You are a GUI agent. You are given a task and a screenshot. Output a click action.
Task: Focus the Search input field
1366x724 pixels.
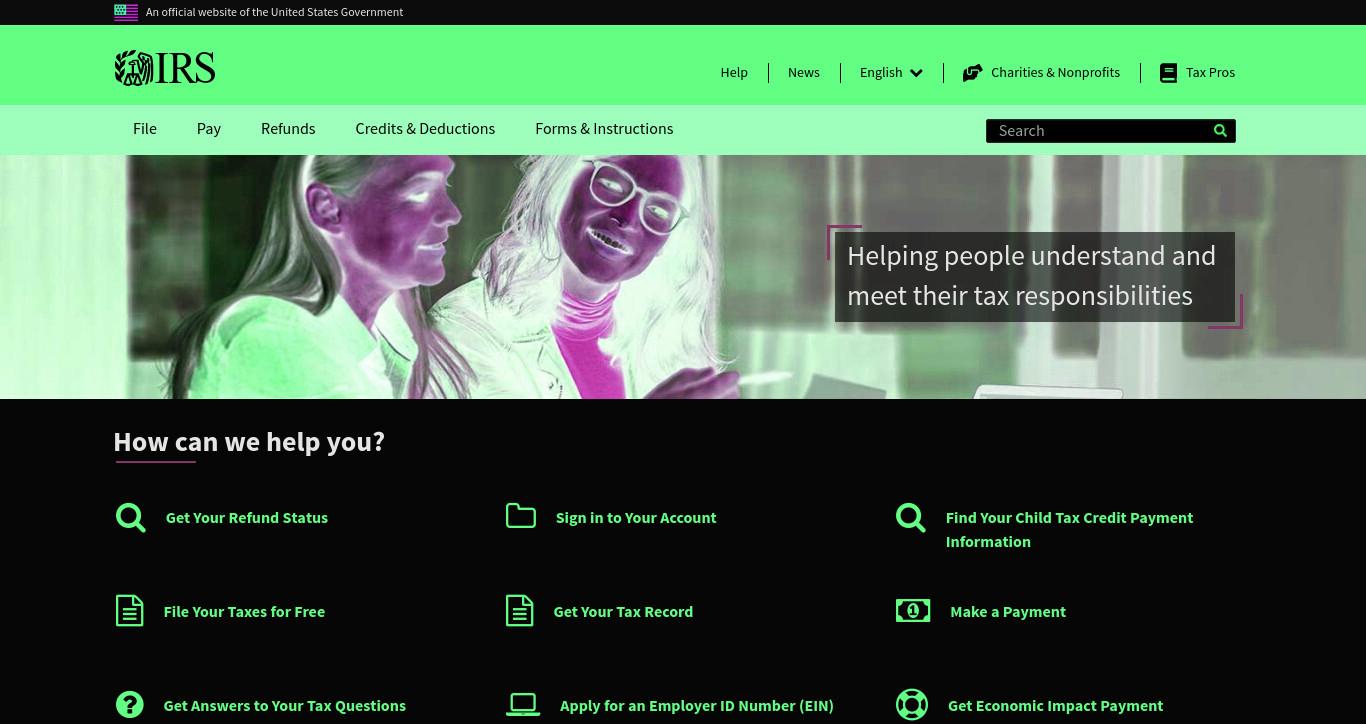coord(1100,131)
